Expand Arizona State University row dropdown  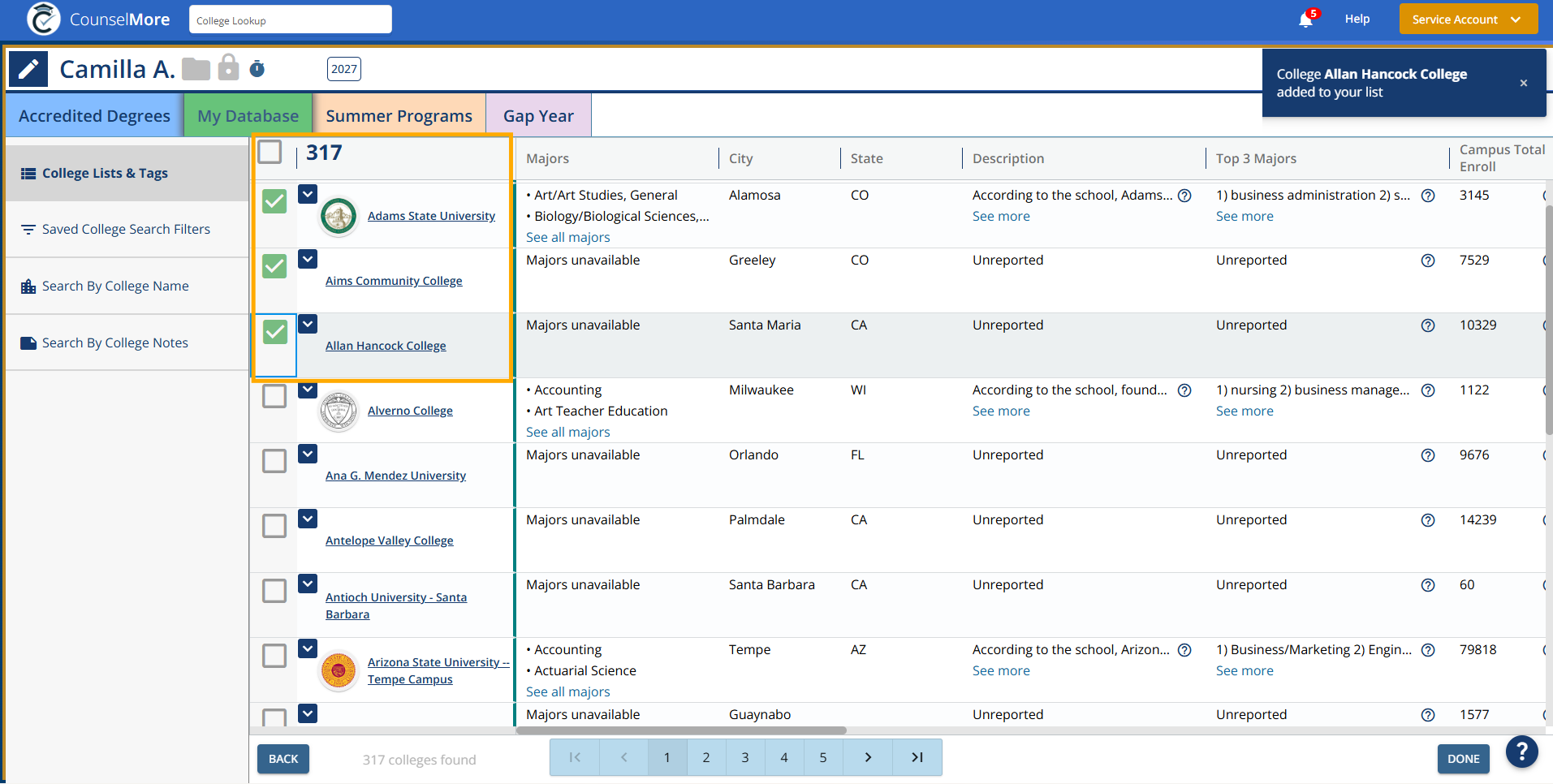point(308,648)
